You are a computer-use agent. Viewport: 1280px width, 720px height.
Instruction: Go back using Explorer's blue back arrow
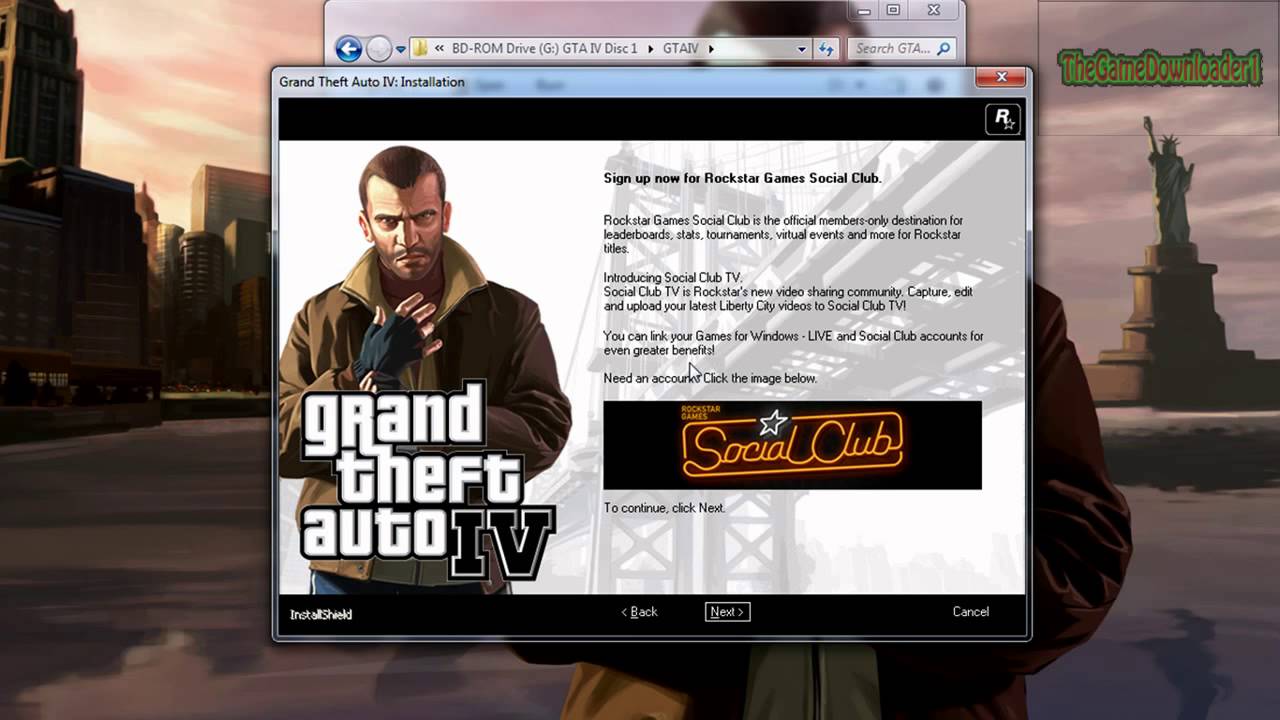click(348, 48)
